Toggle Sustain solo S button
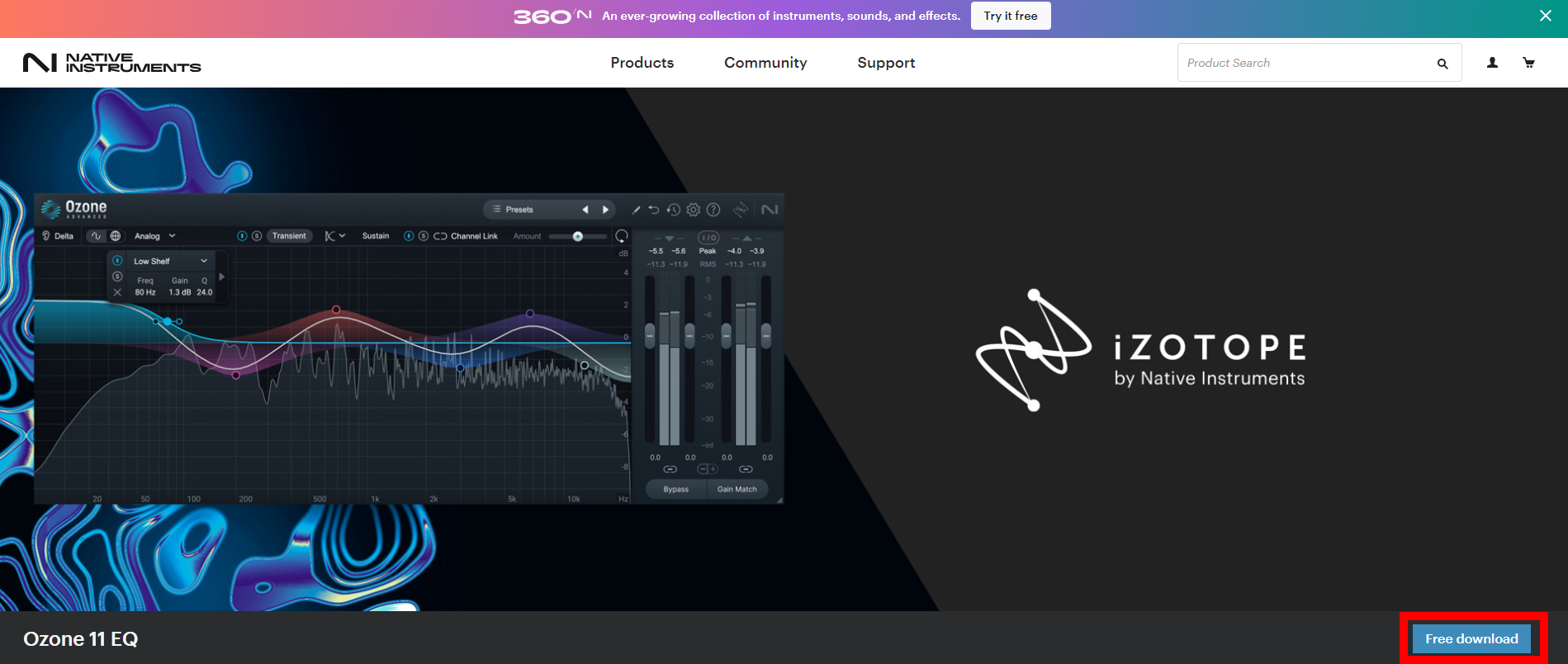The image size is (1568, 664). pos(424,236)
